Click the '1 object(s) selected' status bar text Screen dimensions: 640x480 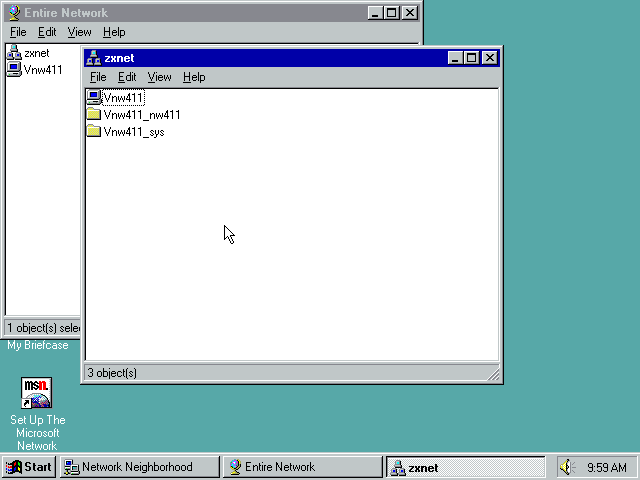pos(43,328)
